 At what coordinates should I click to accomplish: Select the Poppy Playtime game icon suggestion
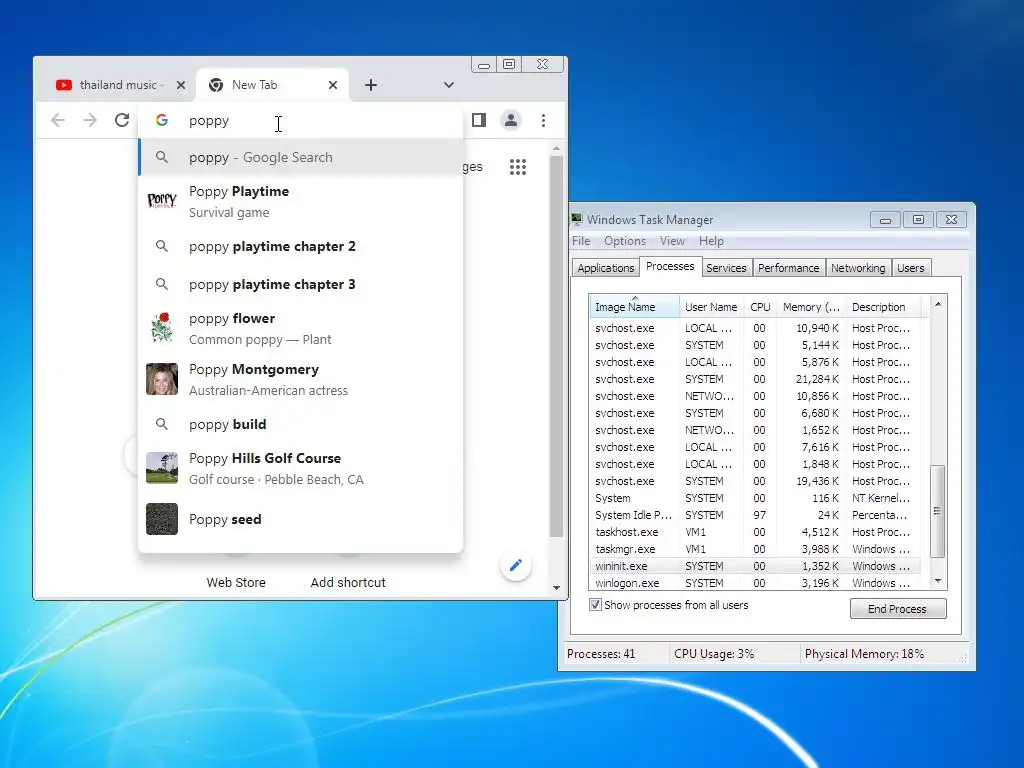[x=162, y=200]
